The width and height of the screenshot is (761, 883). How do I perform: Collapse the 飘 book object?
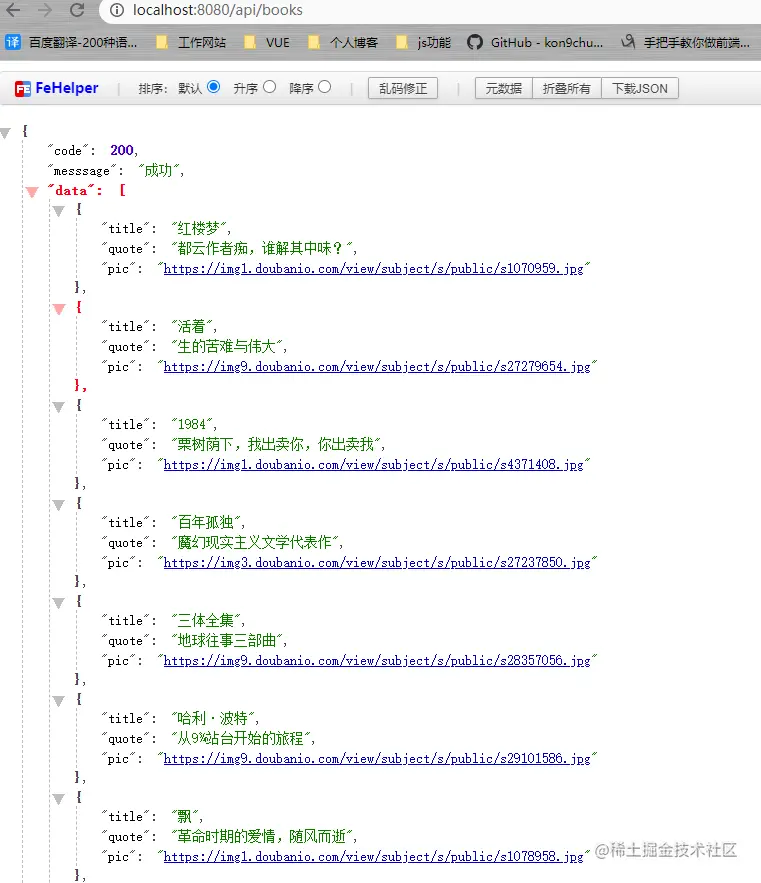[x=59, y=799]
